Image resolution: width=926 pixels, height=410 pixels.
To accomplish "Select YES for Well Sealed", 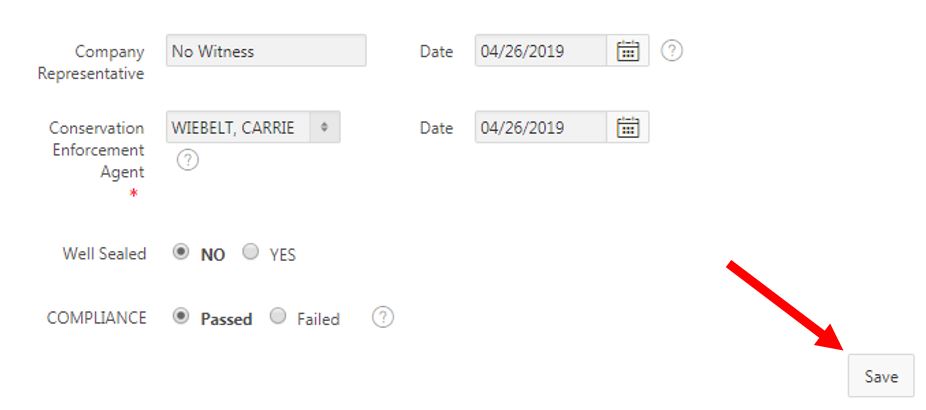I will coord(251,253).
